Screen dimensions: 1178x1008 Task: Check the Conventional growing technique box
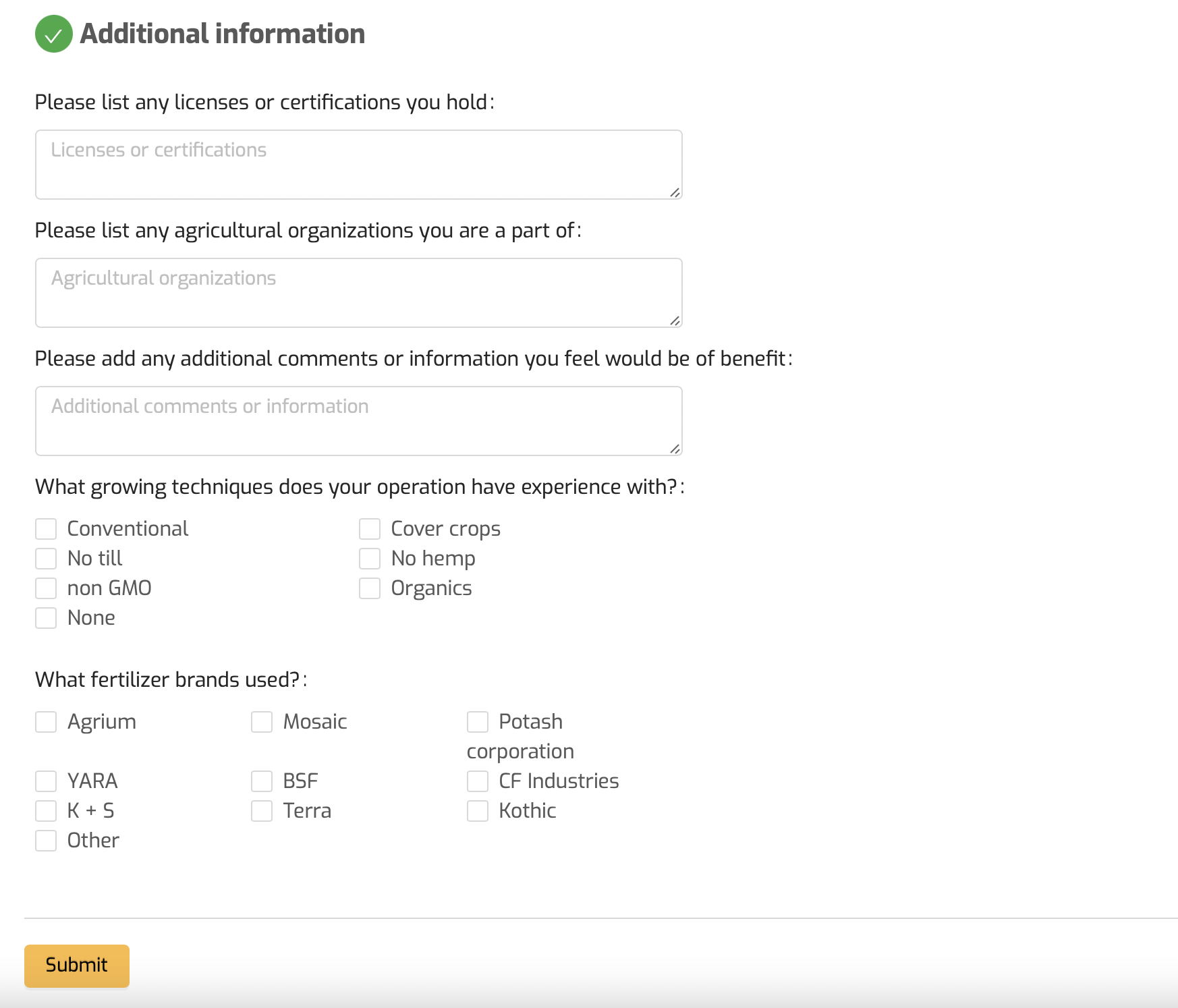(46, 529)
